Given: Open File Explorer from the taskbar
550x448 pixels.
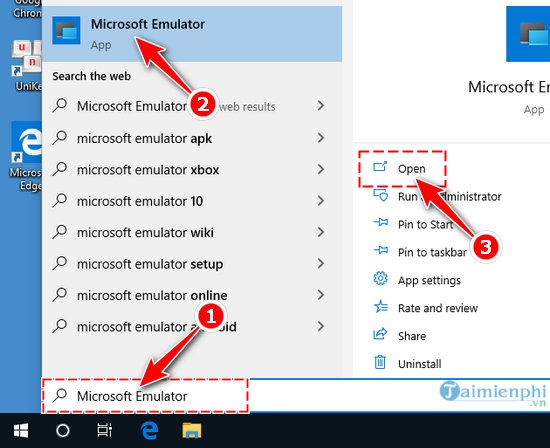Looking at the screenshot, I should 192,430.
